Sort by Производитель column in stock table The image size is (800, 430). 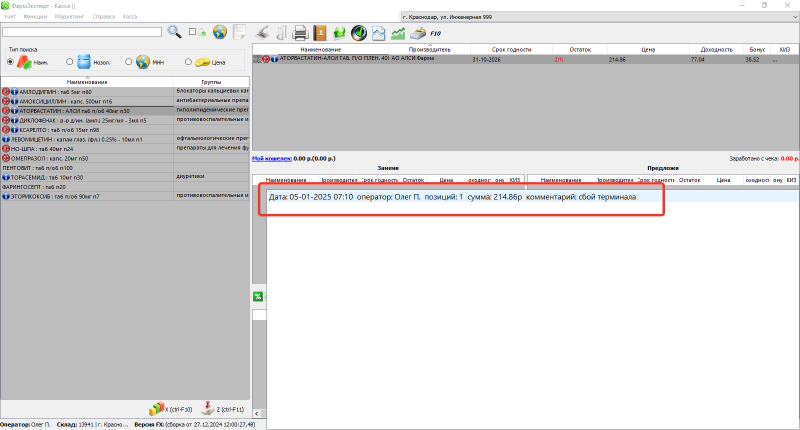(x=430, y=49)
